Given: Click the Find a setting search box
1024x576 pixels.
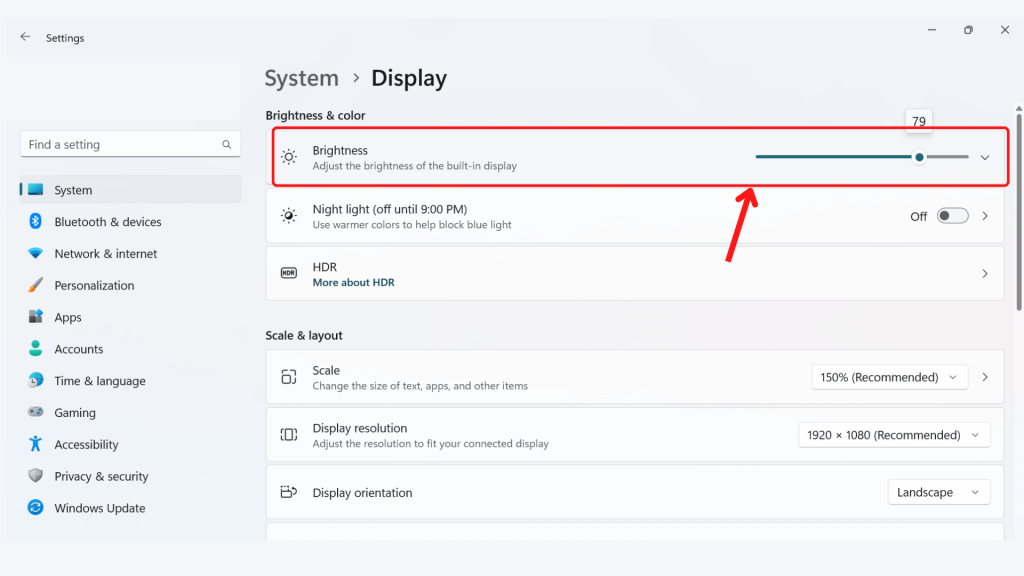Looking at the screenshot, I should pyautogui.click(x=131, y=144).
